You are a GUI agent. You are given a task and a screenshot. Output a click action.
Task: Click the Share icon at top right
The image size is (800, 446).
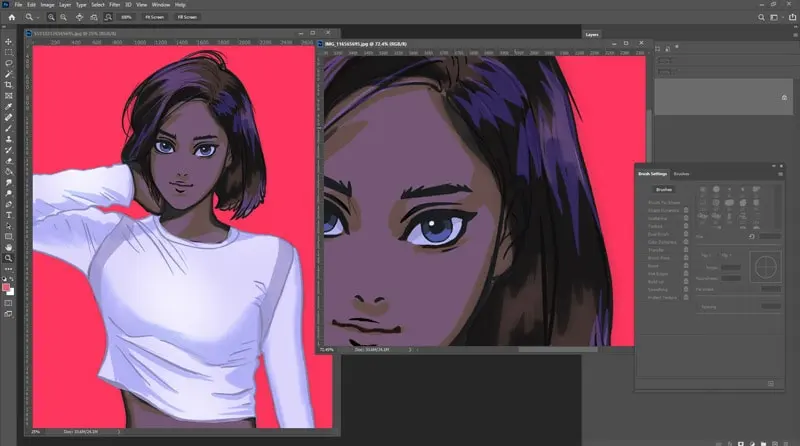[x=792, y=17]
